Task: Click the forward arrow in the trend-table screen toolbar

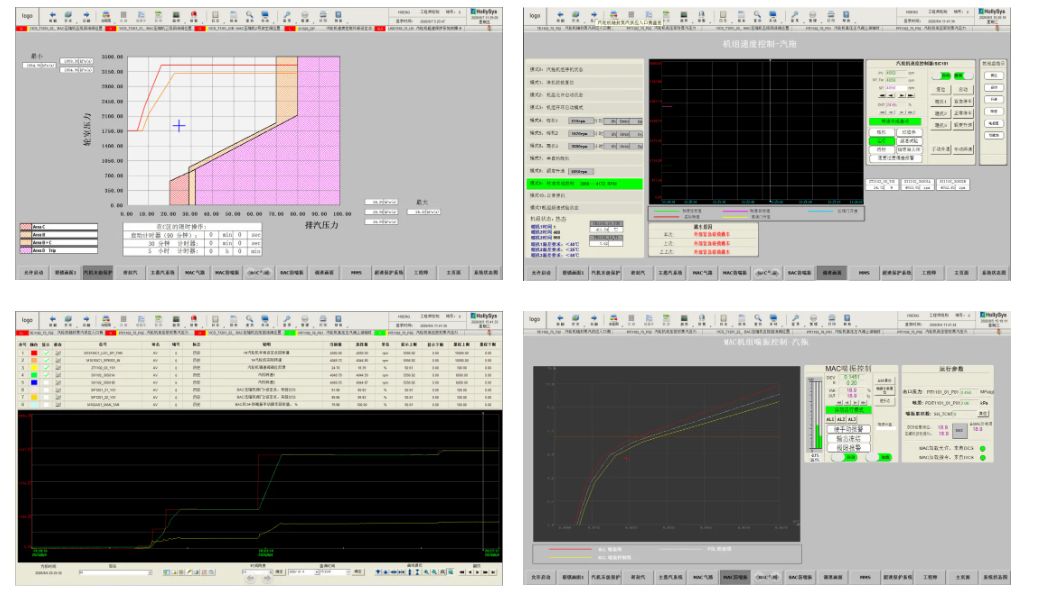Action: [86, 319]
